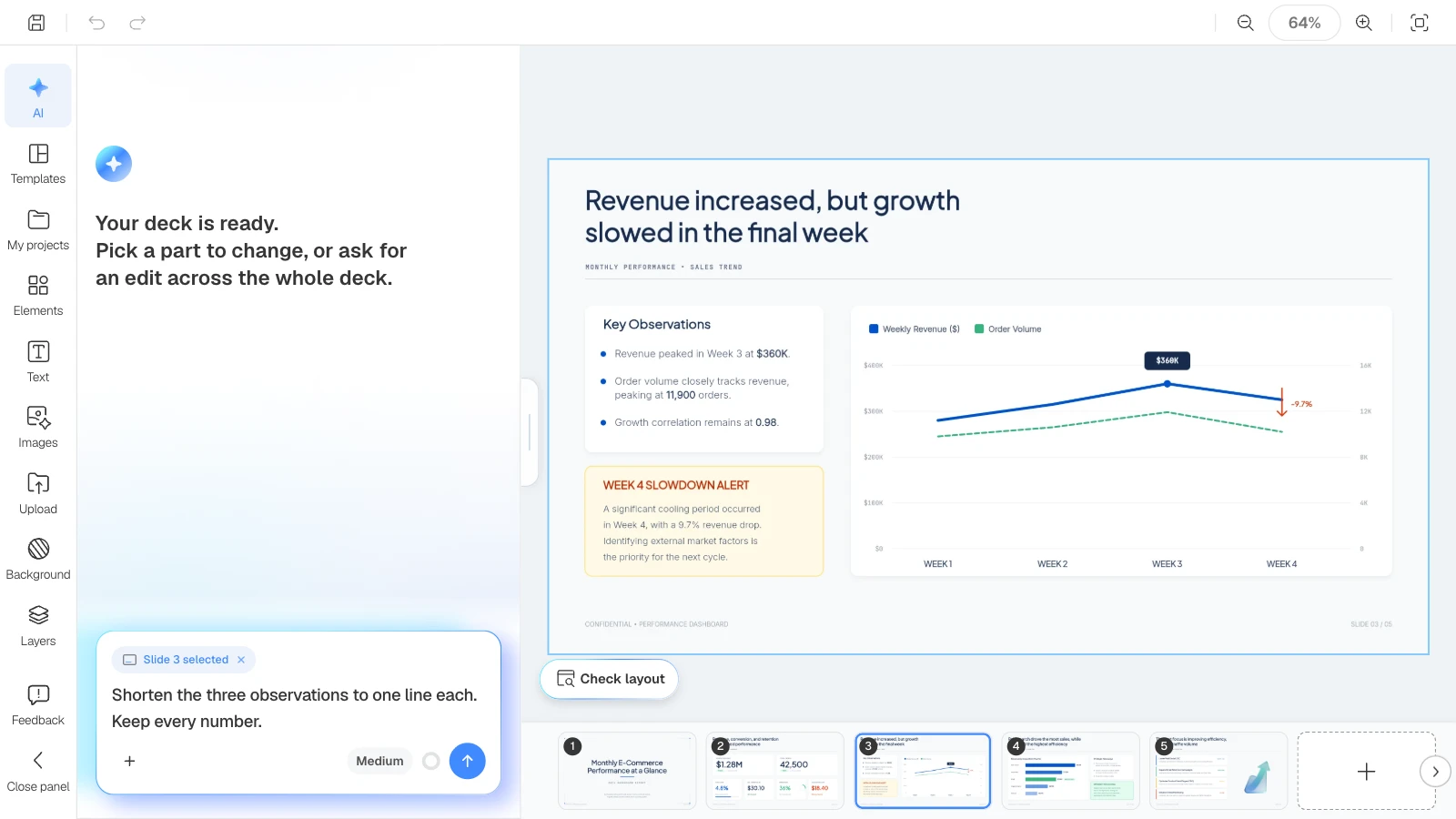Image resolution: width=1456 pixels, height=819 pixels.
Task: Redo the last action
Action: (137, 23)
